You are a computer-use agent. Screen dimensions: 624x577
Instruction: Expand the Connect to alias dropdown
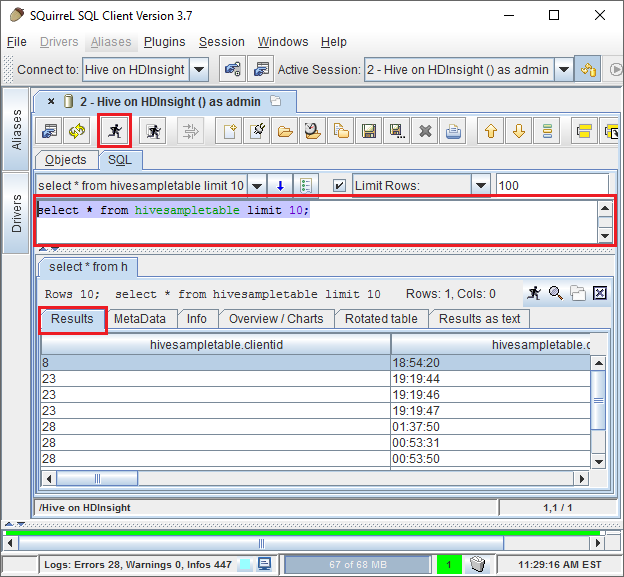pos(199,70)
